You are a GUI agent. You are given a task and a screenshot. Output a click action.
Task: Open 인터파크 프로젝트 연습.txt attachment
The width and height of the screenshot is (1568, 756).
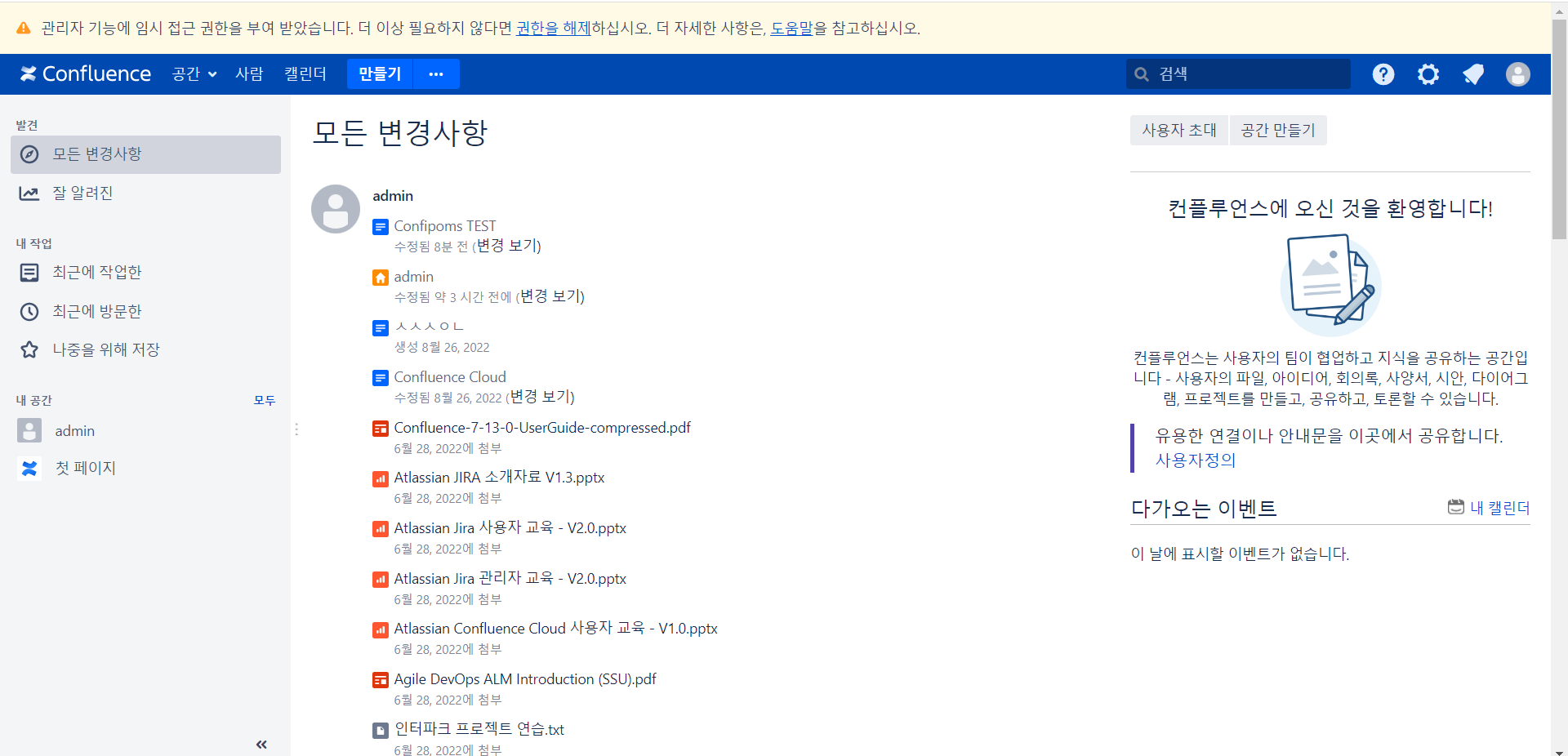pyautogui.click(x=479, y=730)
